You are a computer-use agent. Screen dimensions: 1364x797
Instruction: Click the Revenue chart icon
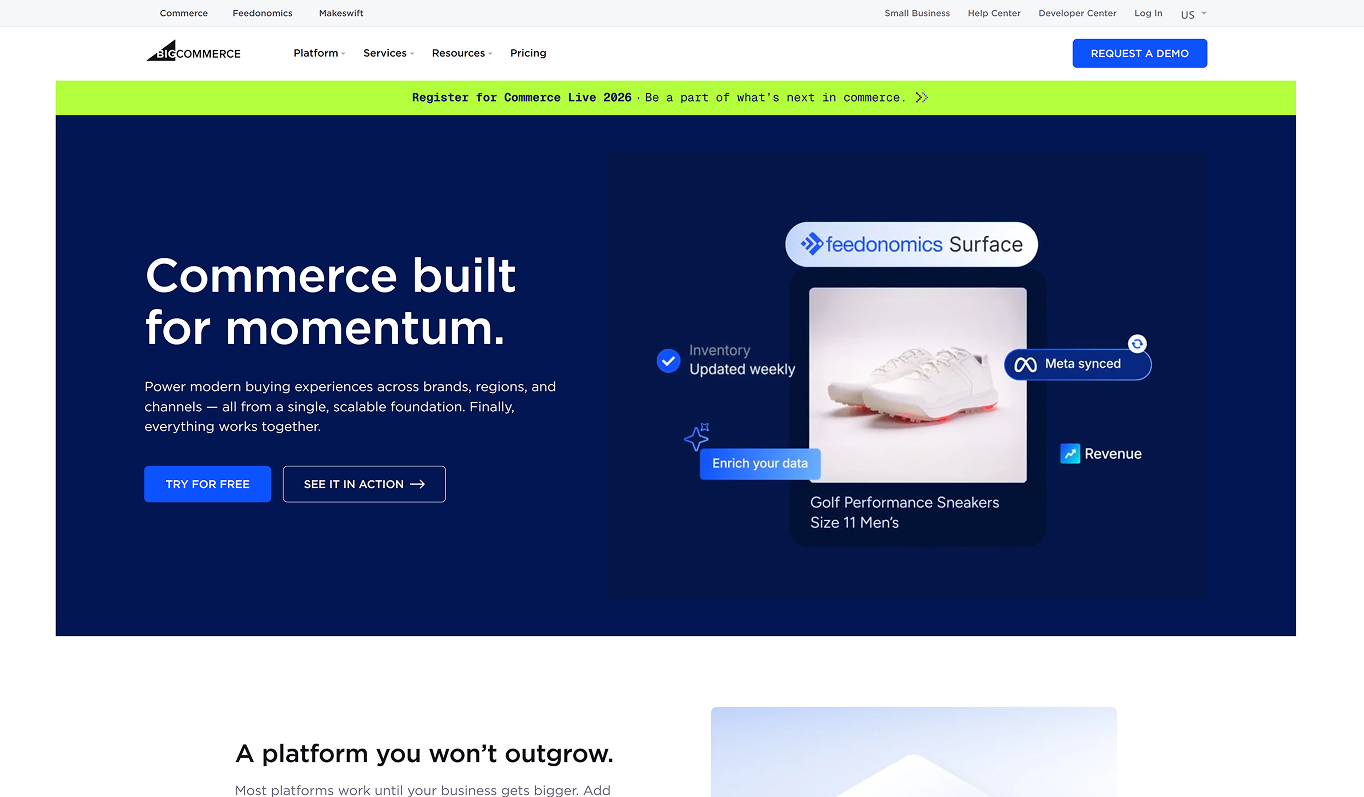[1070, 454]
